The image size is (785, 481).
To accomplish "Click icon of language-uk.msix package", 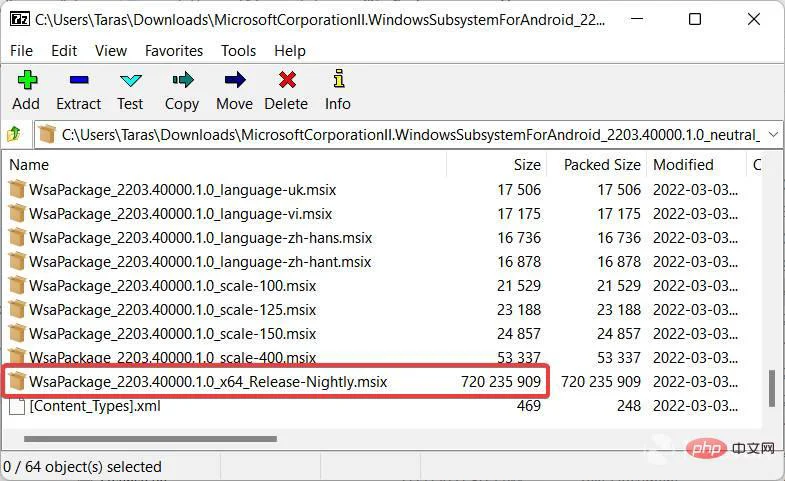I will (17, 190).
